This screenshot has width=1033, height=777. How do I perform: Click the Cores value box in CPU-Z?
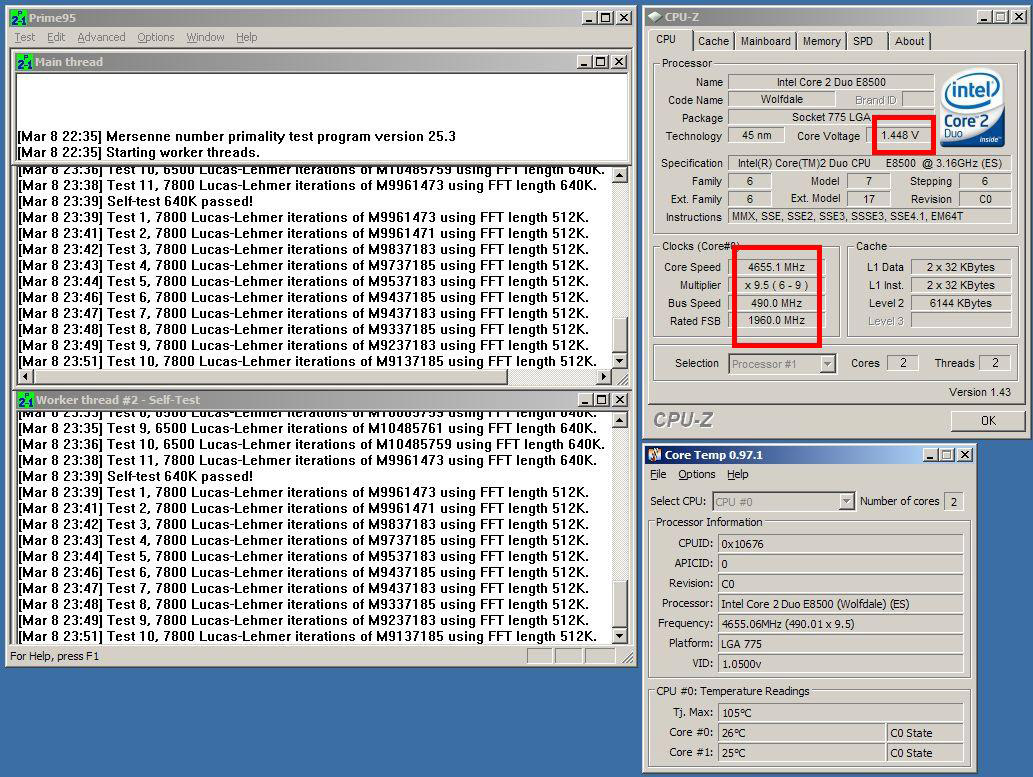[x=903, y=363]
